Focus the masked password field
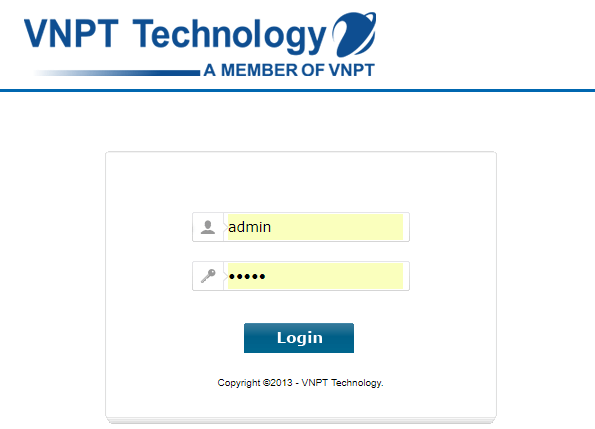This screenshot has height=429, width=595. 315,276
